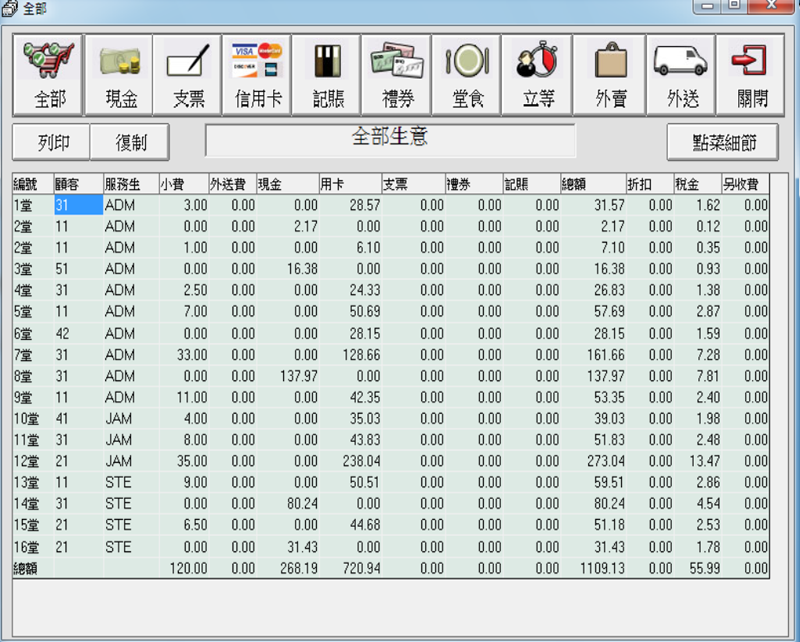This screenshot has width=800, height=642.
Task: Click the 外送費 column header
Action: [x=232, y=184]
